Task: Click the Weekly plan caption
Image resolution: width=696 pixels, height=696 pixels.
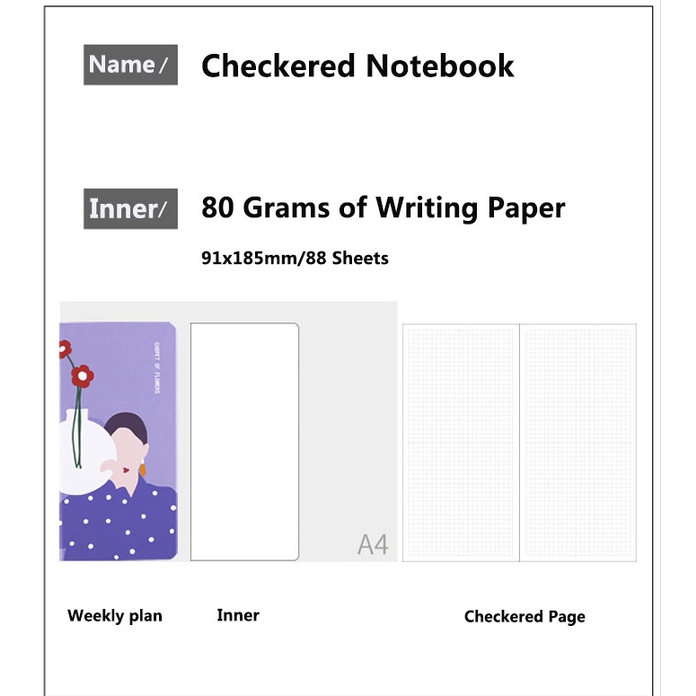Action: pos(115,615)
